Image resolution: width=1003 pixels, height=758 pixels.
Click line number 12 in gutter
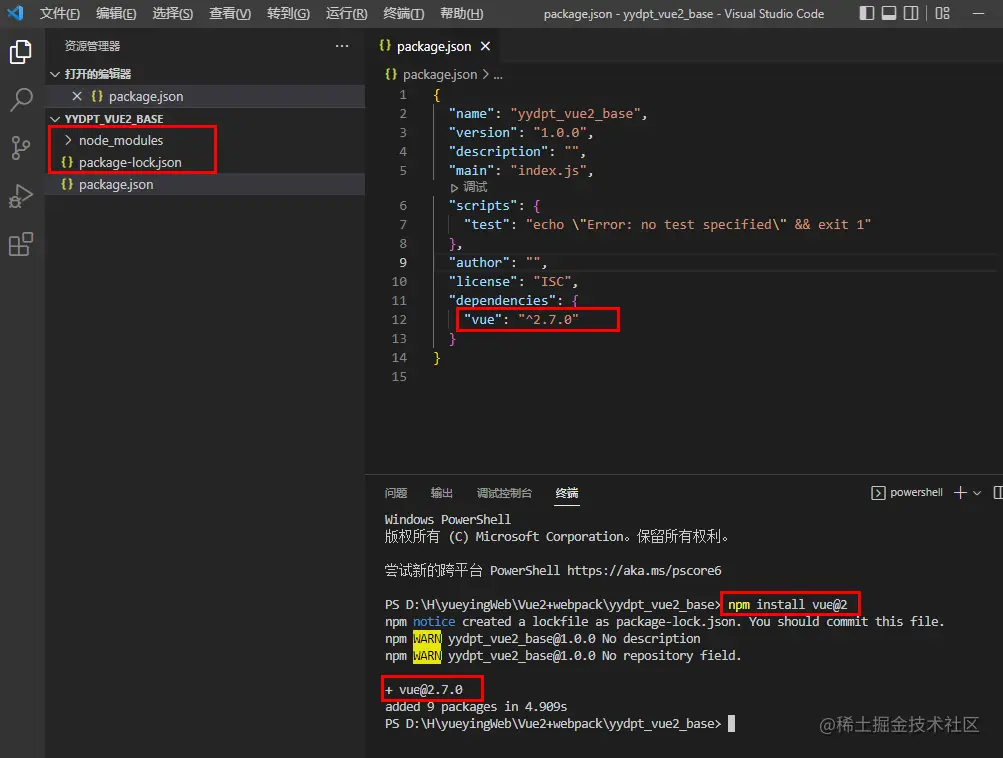click(399, 319)
